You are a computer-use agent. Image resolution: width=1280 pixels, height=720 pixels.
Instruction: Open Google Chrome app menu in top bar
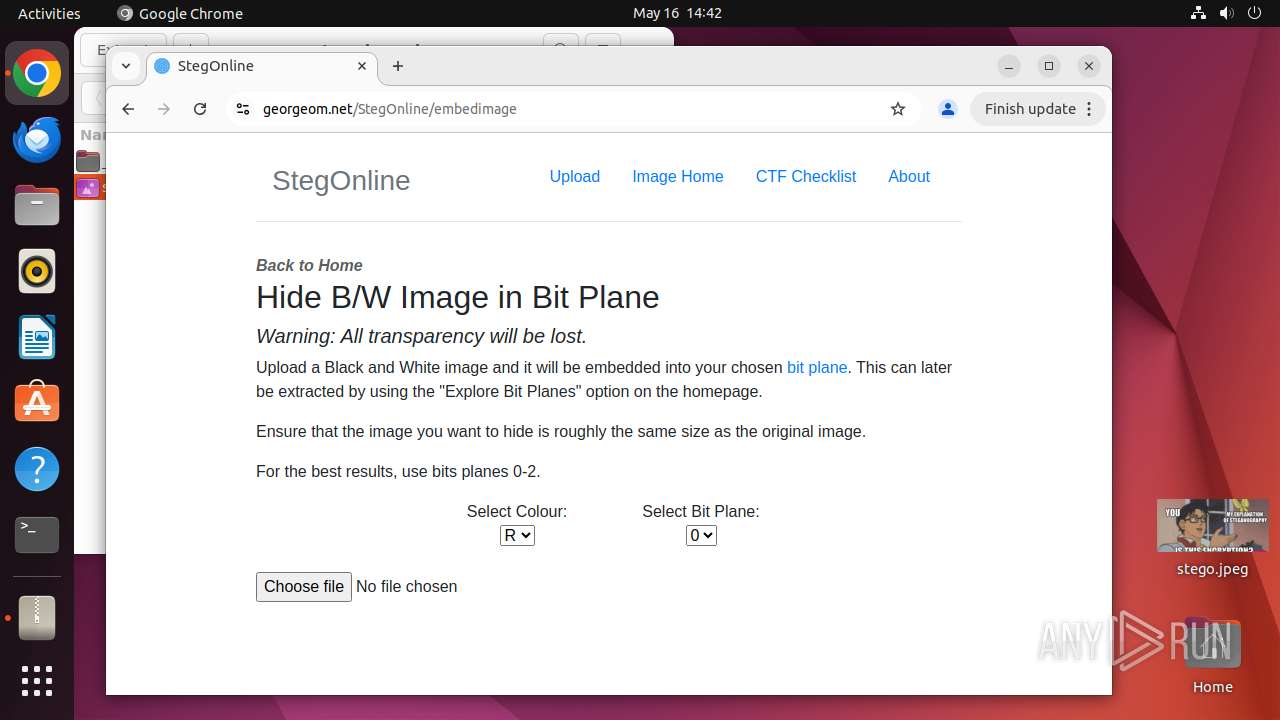click(x=180, y=13)
